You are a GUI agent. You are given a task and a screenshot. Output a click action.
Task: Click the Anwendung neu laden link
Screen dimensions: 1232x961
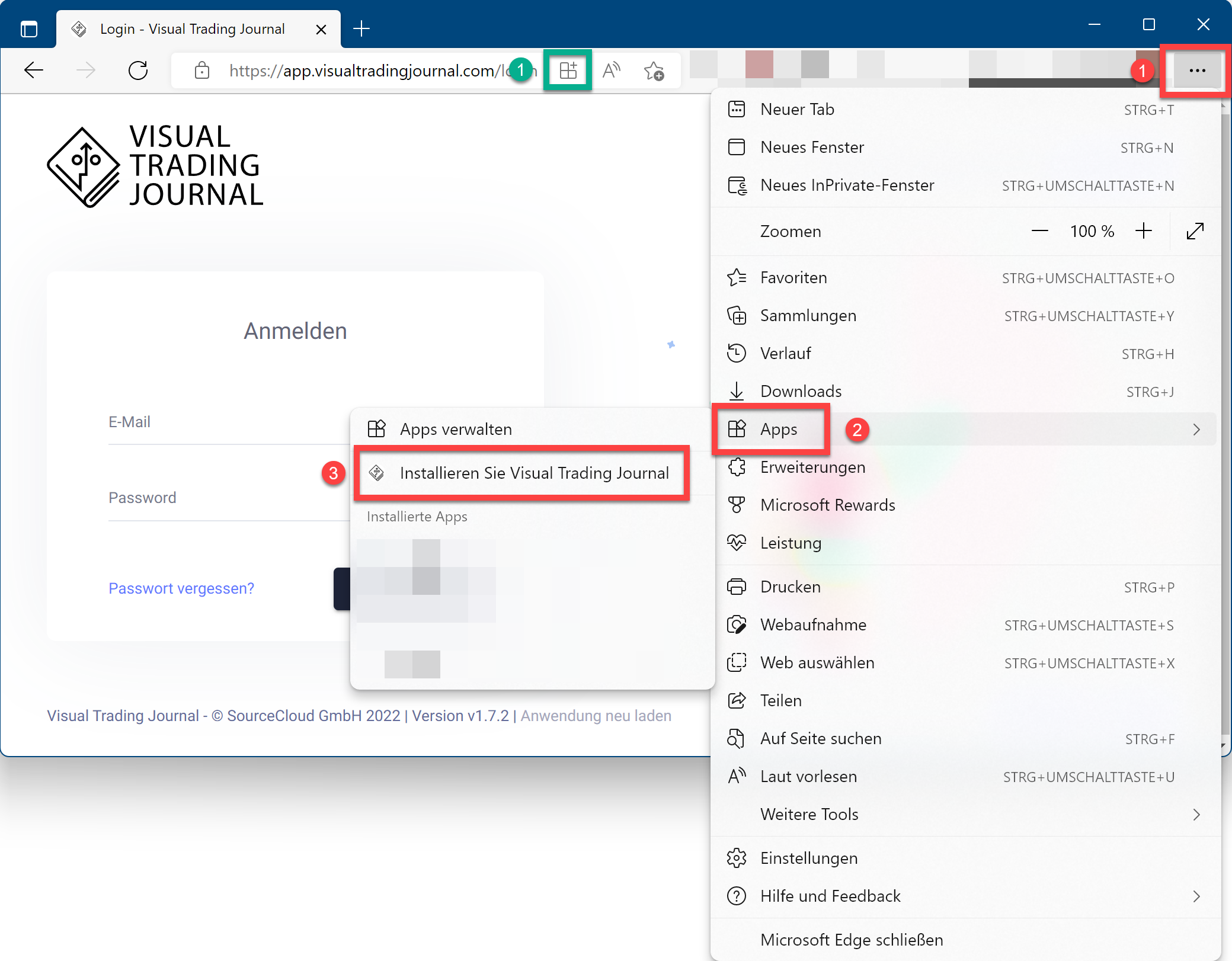click(596, 716)
